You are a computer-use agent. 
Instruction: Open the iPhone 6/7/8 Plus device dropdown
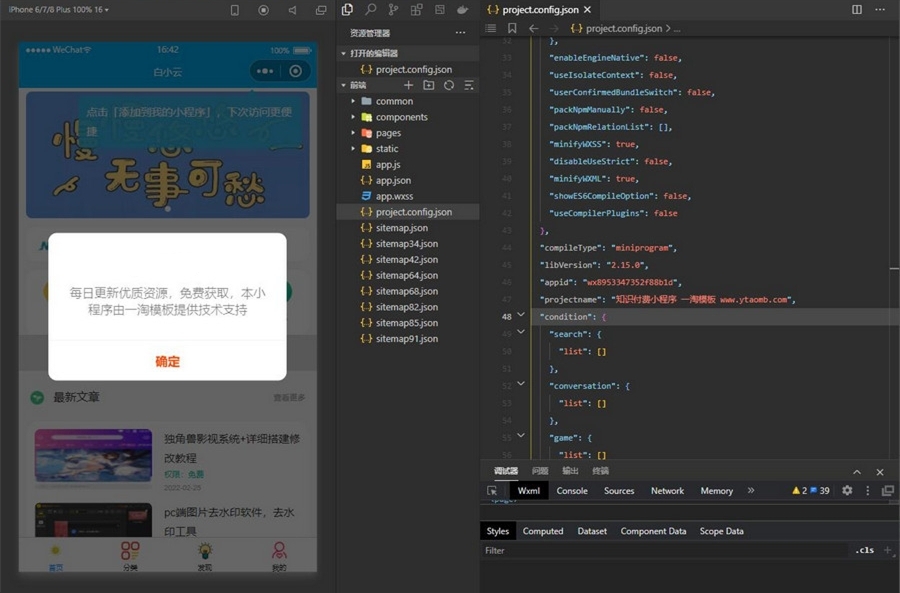pyautogui.click(x=59, y=10)
